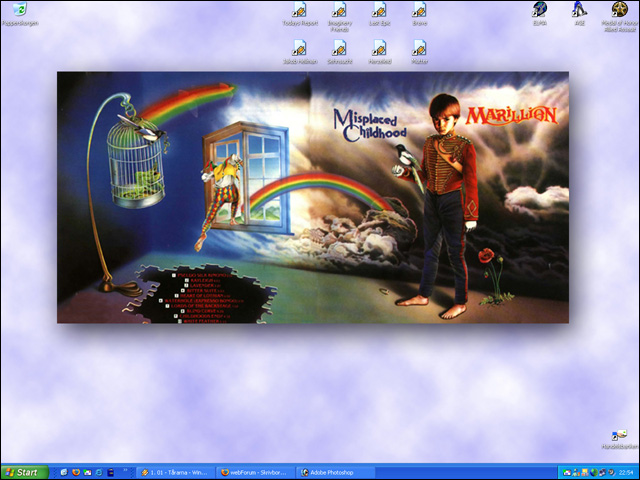Click the green globe tray icon
Viewport: 640px width, 480px height.
(x=594, y=473)
